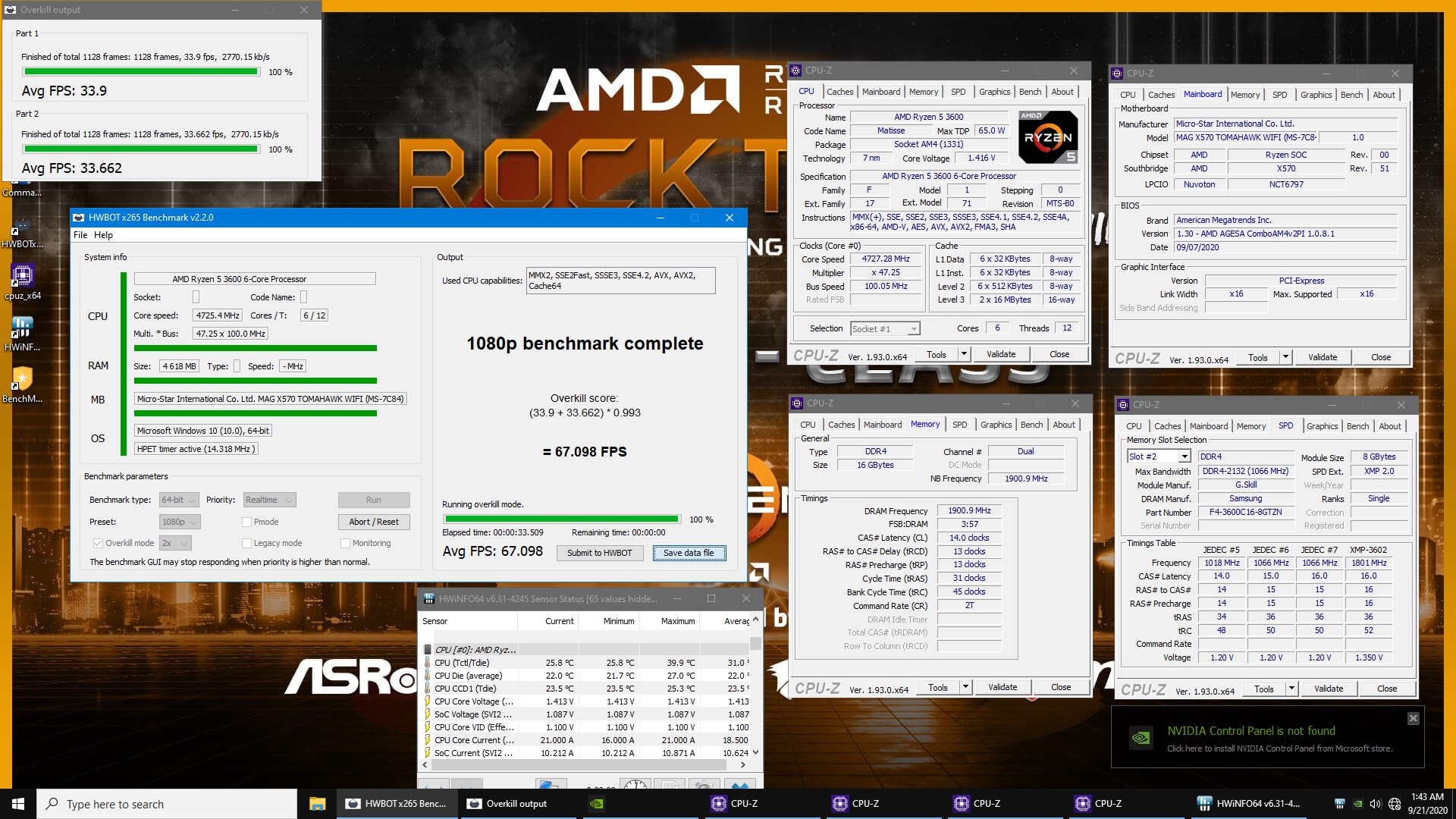1456x819 pixels.
Task: Switch to About tab in CPU-Z Mainboard window
Action: (x=1384, y=95)
